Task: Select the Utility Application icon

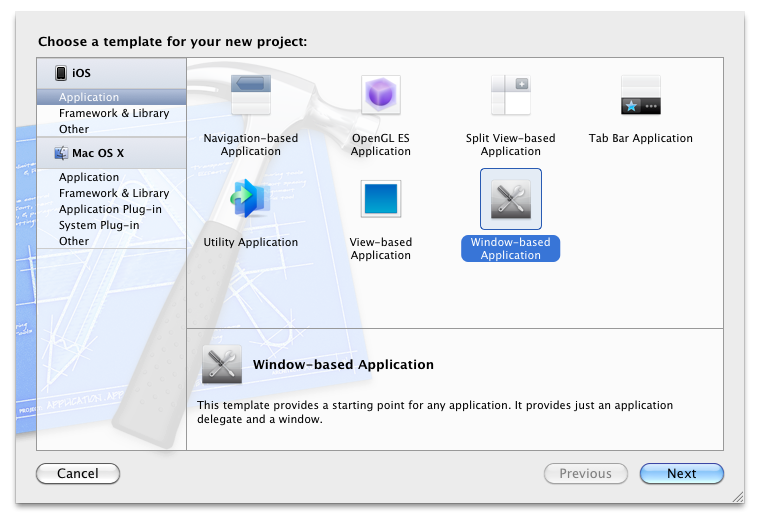Action: 251,198
